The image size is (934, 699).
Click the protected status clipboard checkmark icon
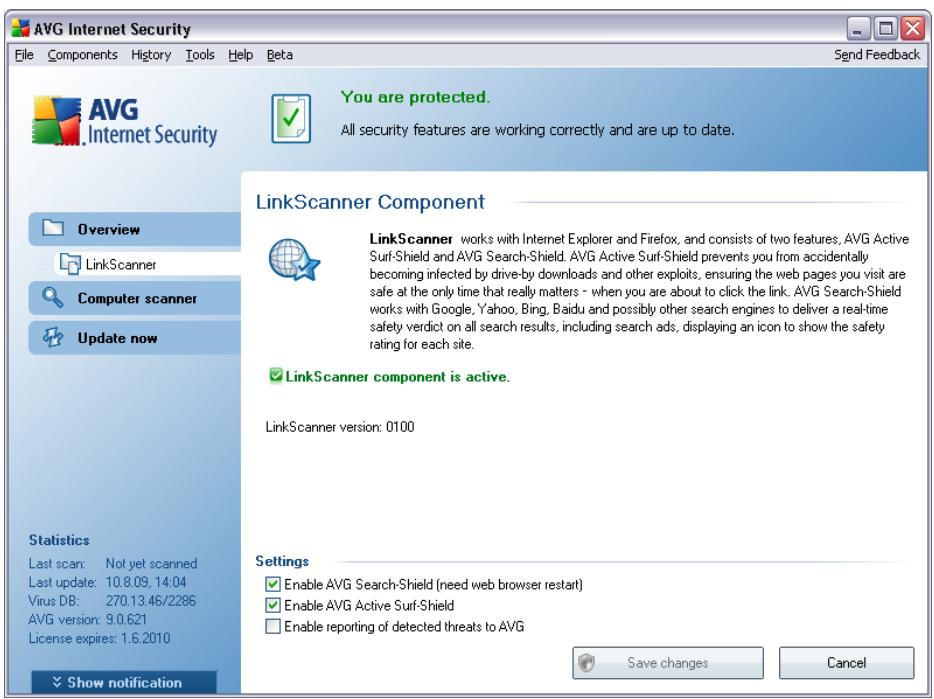[x=291, y=118]
